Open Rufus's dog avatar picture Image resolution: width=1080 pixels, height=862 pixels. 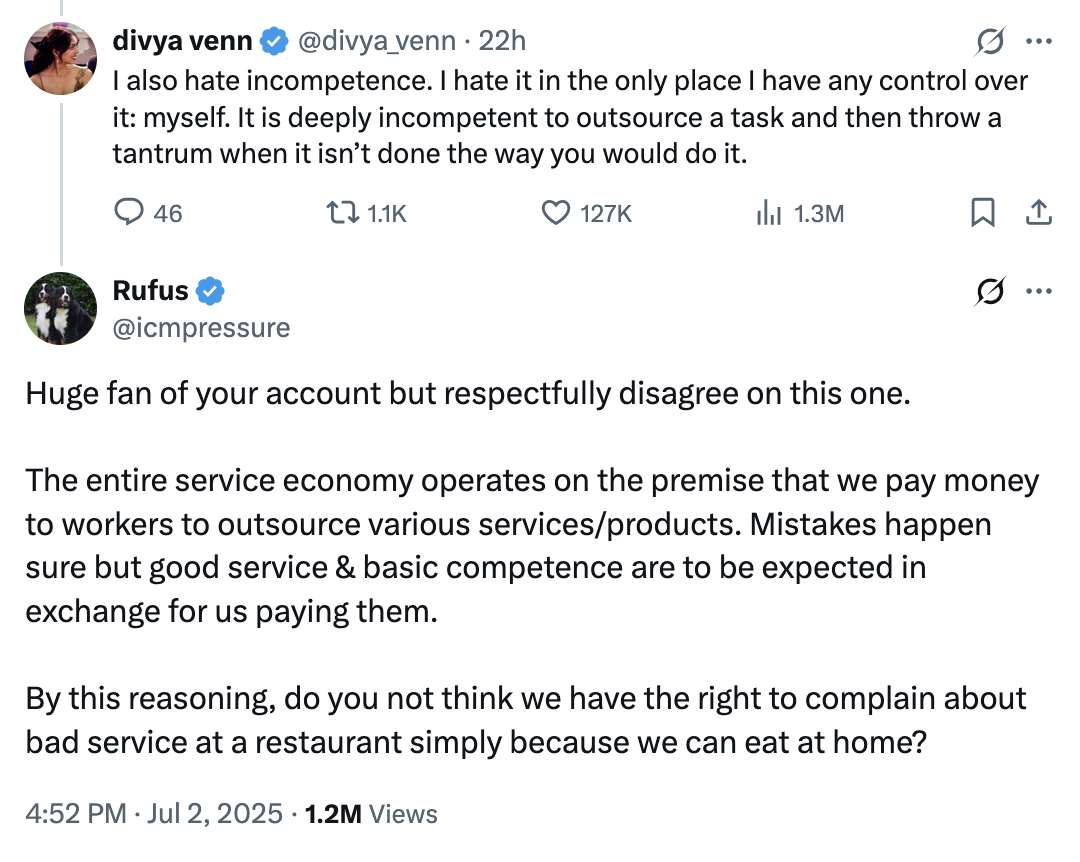pyautogui.click(x=60, y=308)
